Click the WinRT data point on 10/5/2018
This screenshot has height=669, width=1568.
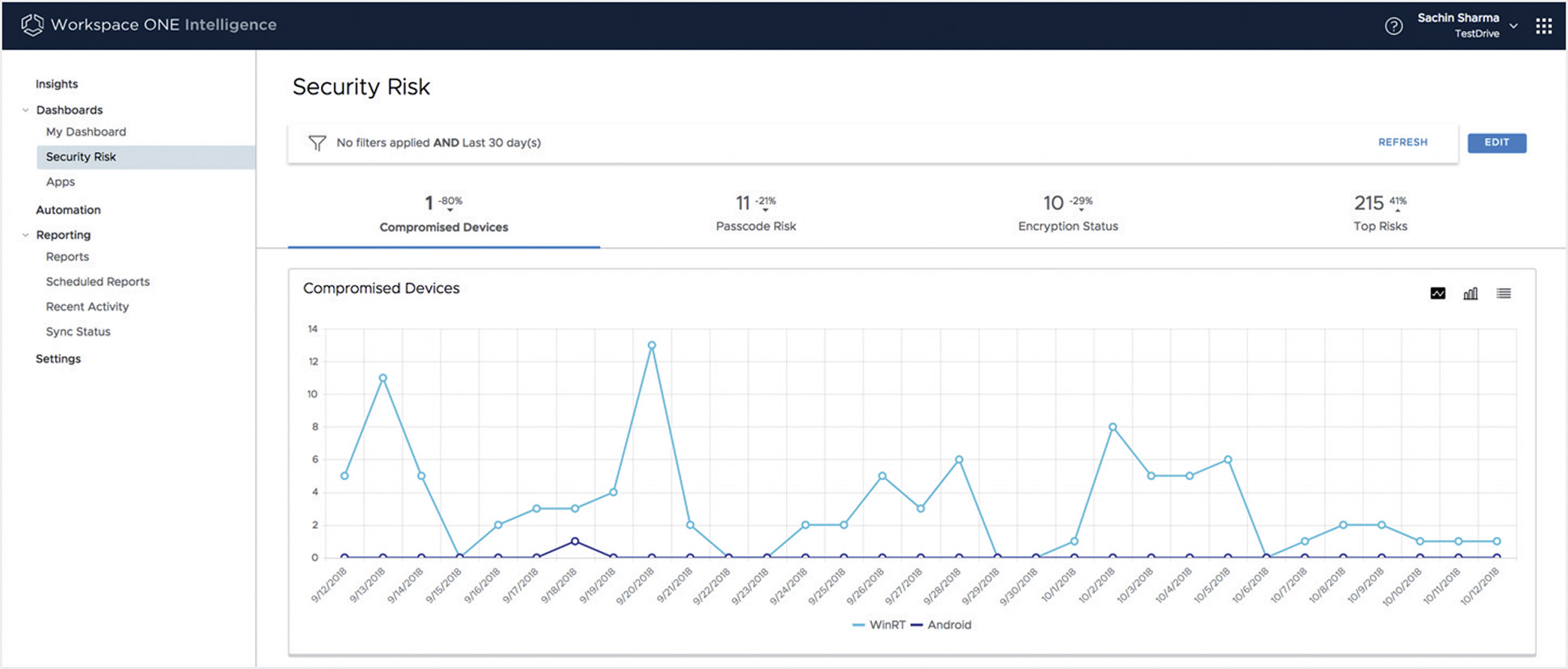tap(1228, 460)
